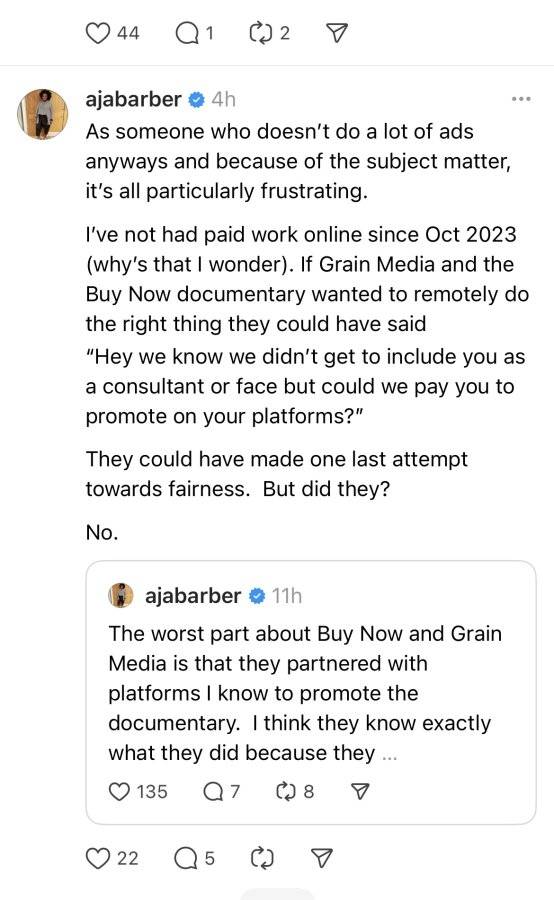The width and height of the screenshot is (554, 900).
Task: Tap the ajabarber username on the 4h post
Action: click(x=133, y=99)
